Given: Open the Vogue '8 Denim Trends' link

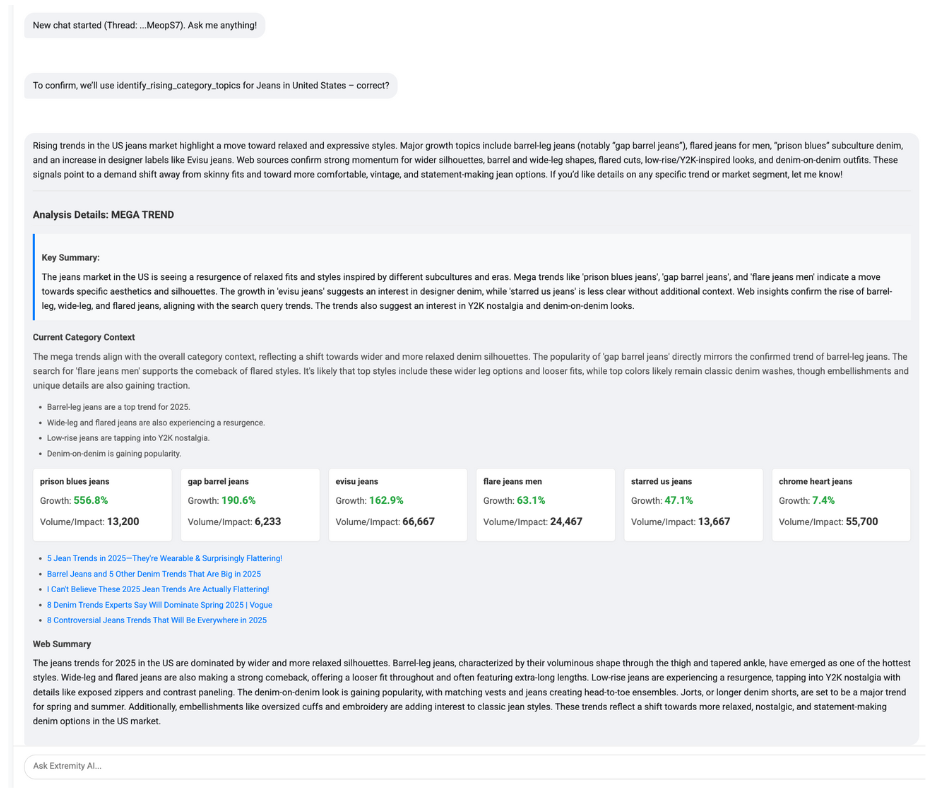Looking at the screenshot, I should [x=159, y=605].
